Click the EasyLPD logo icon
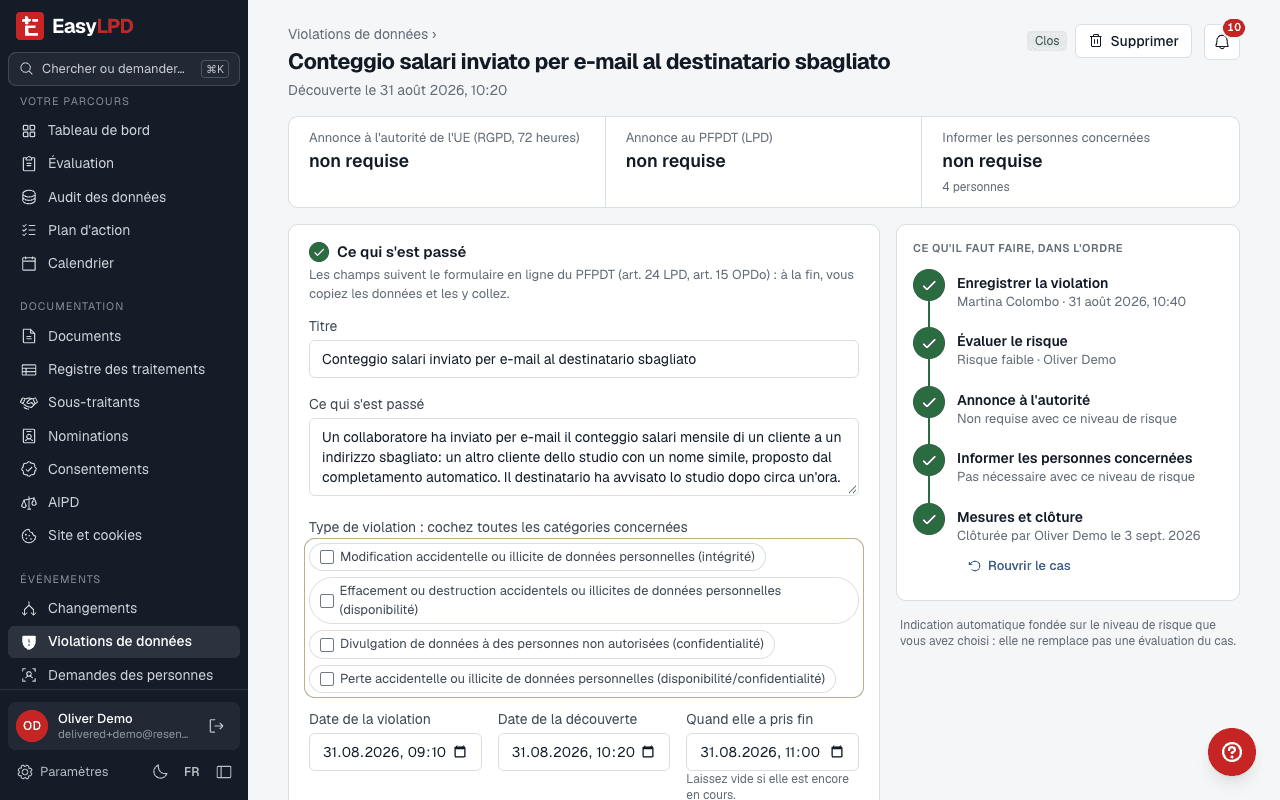This screenshot has height=800, width=1280. click(29, 26)
